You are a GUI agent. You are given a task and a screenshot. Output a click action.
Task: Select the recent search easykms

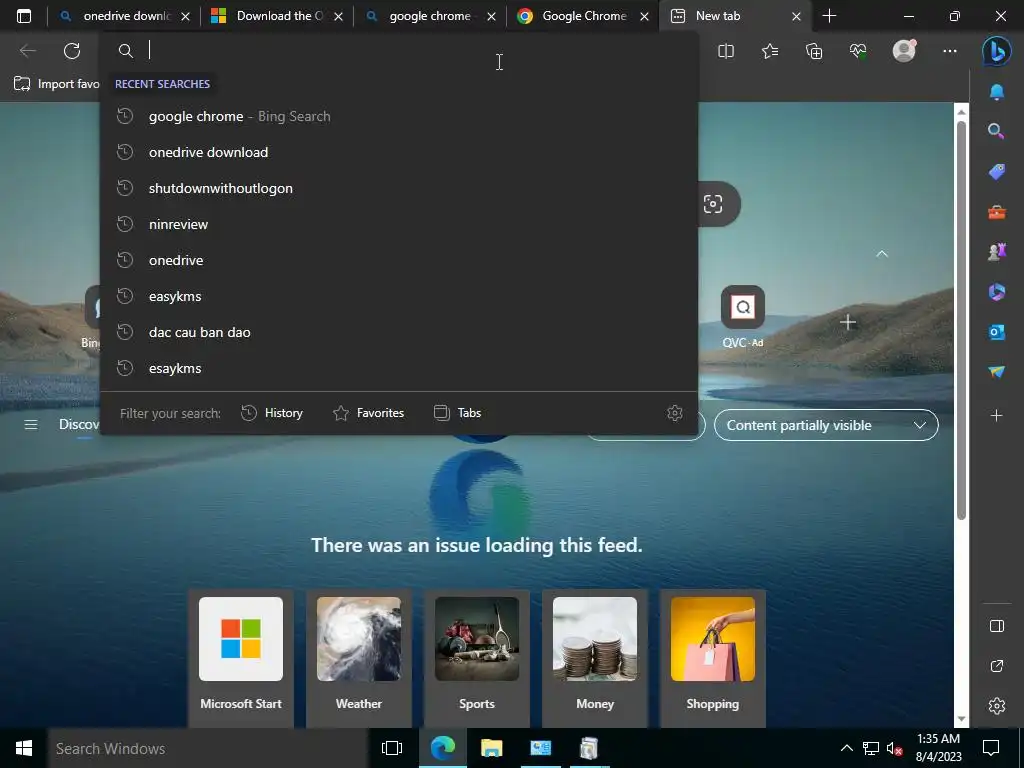(x=399, y=296)
